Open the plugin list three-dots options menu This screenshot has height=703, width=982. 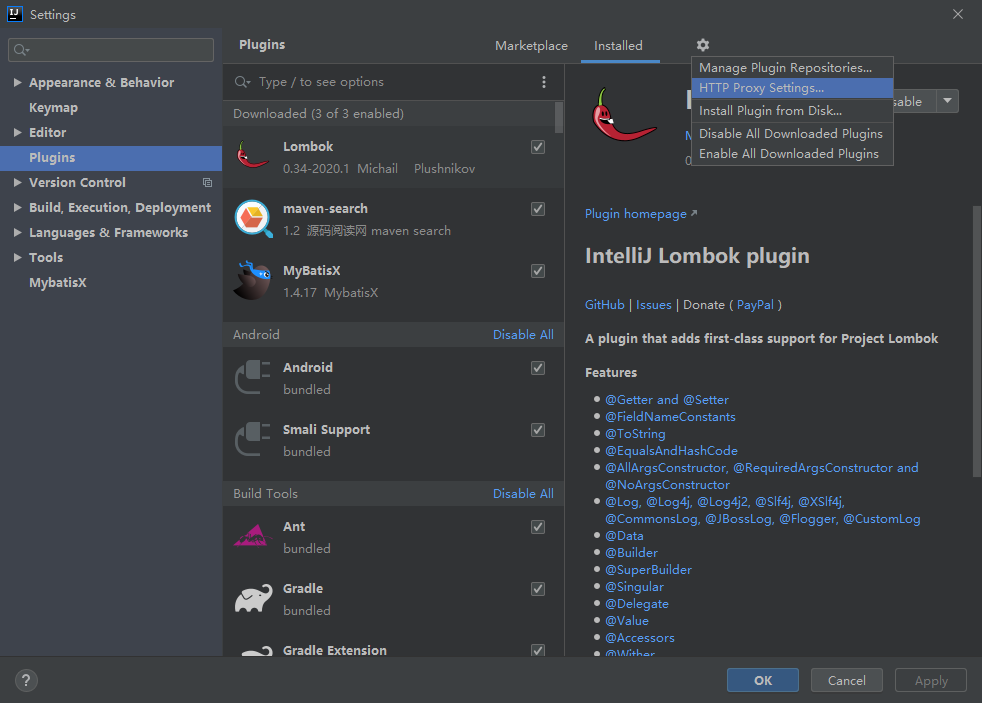click(x=544, y=82)
